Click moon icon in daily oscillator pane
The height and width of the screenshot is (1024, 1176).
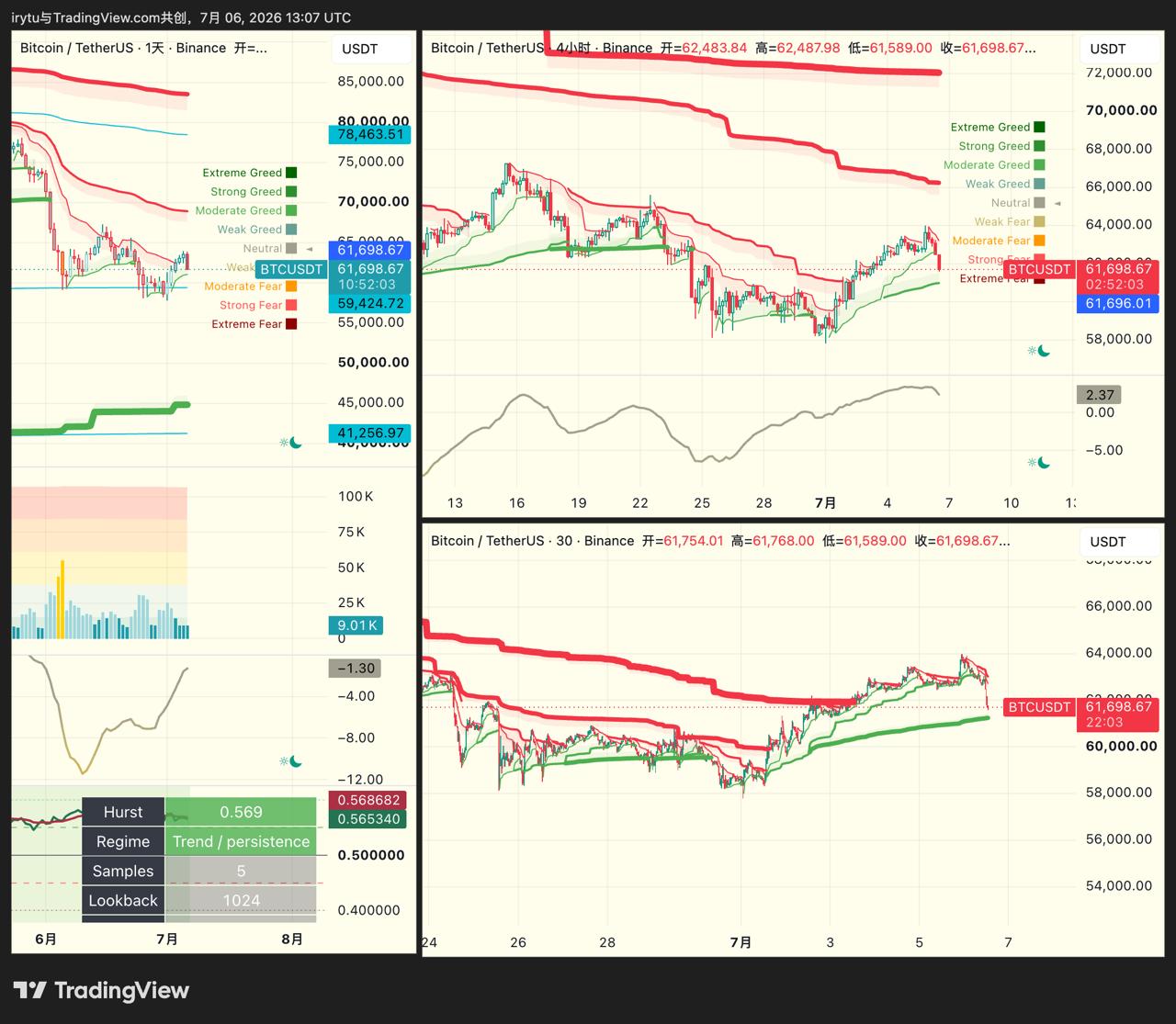click(296, 761)
